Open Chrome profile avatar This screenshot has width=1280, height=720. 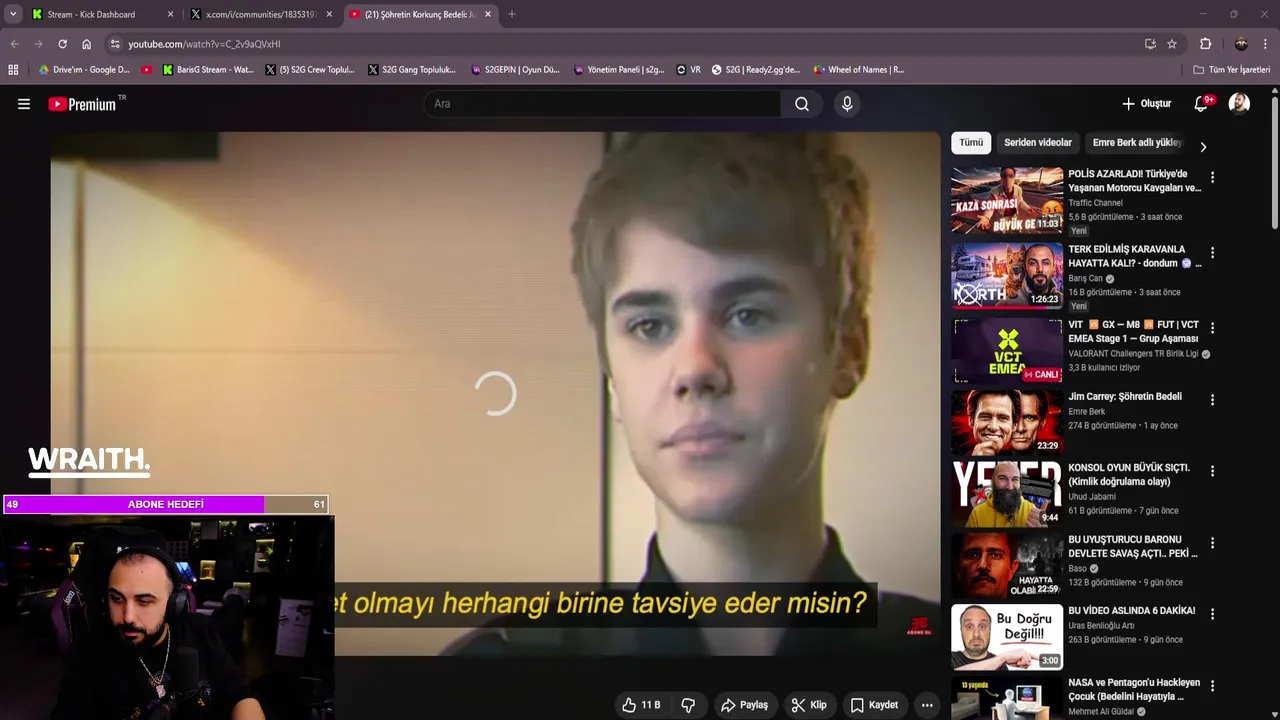(1241, 44)
